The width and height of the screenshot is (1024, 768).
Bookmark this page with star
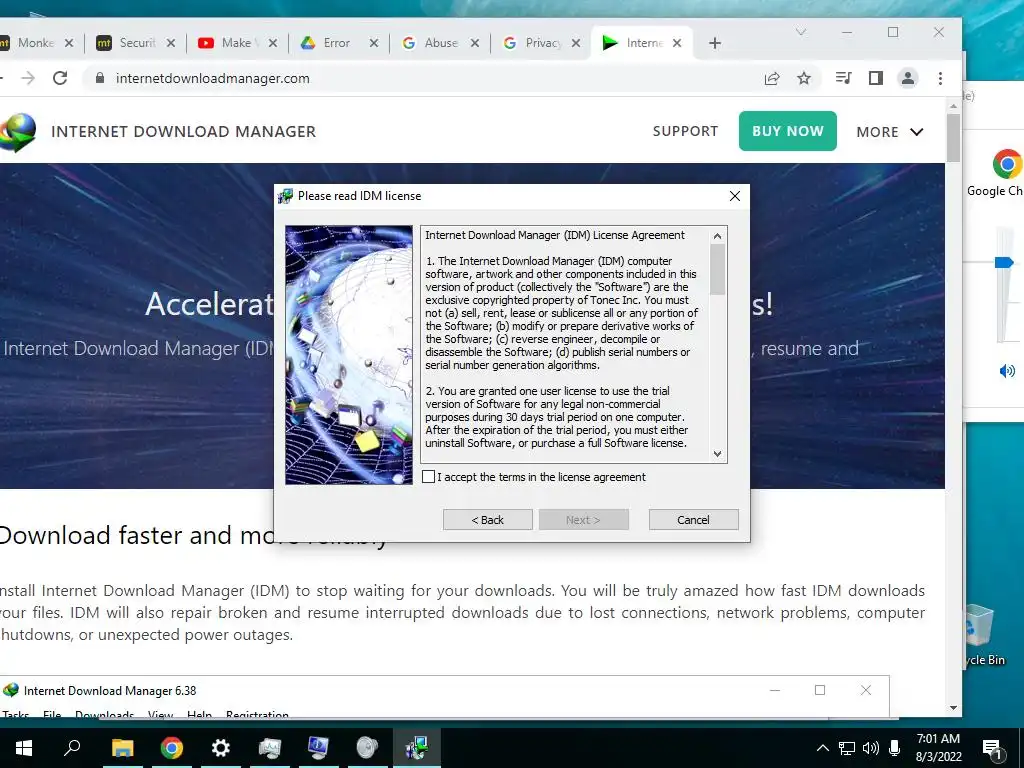pyautogui.click(x=804, y=78)
